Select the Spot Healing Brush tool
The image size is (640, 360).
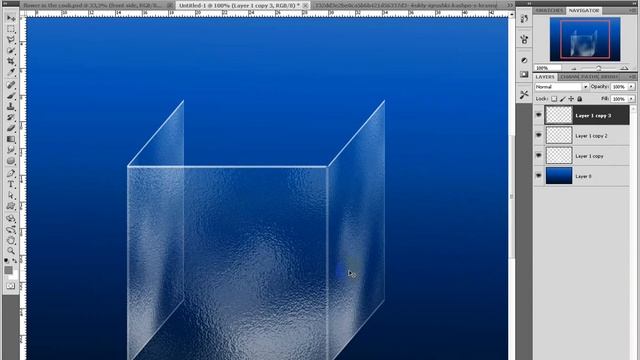[x=11, y=85]
